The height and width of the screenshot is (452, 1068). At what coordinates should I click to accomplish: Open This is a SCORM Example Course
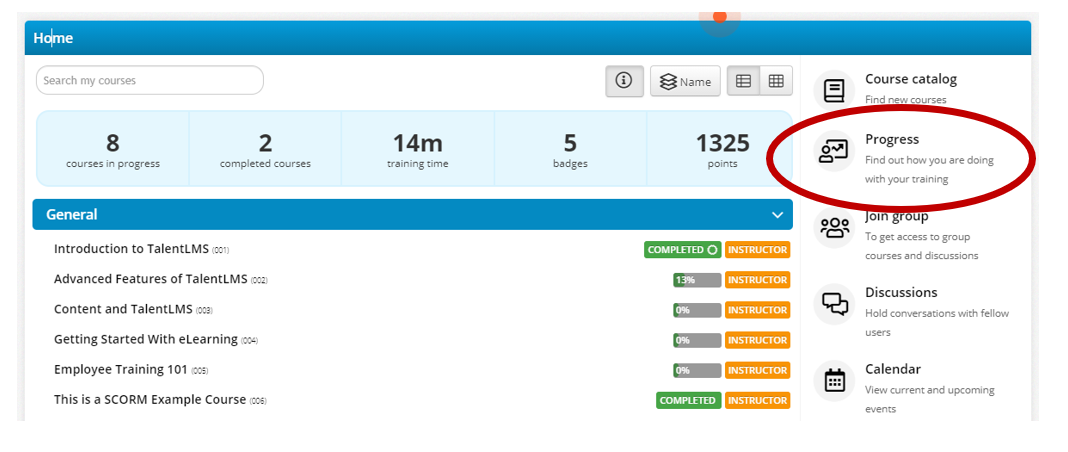point(150,400)
